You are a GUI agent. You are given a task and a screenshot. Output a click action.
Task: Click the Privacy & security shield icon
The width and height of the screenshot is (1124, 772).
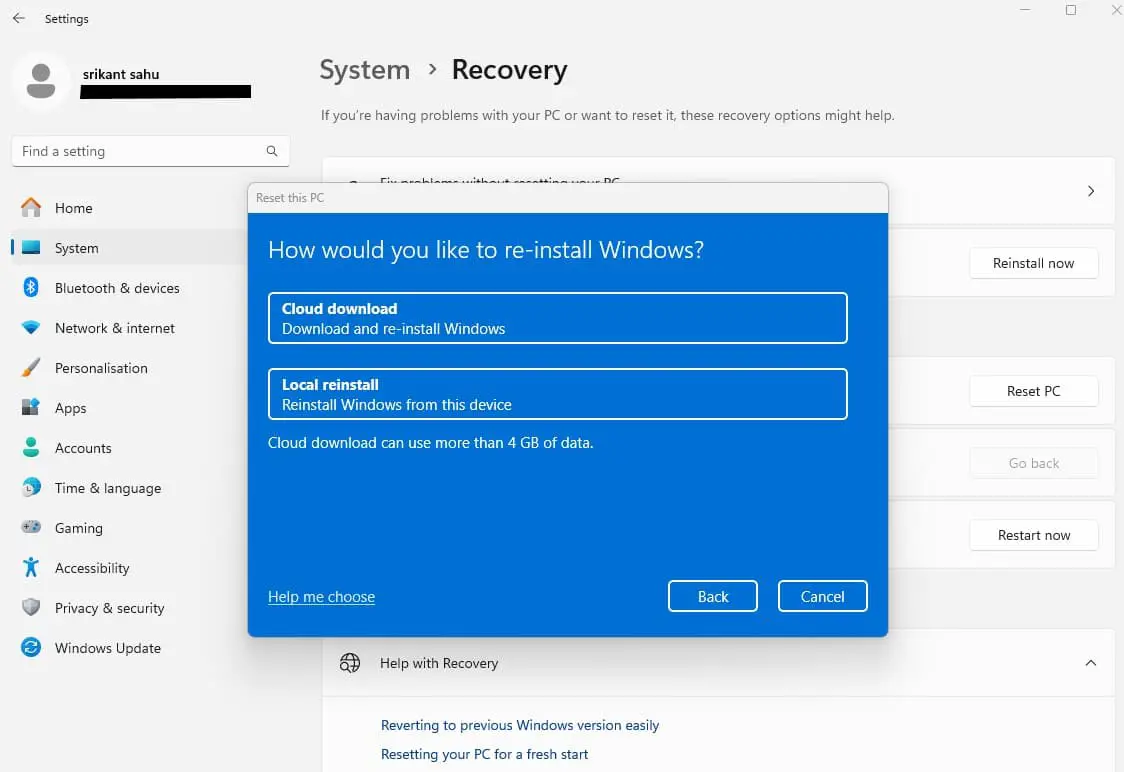pos(31,607)
